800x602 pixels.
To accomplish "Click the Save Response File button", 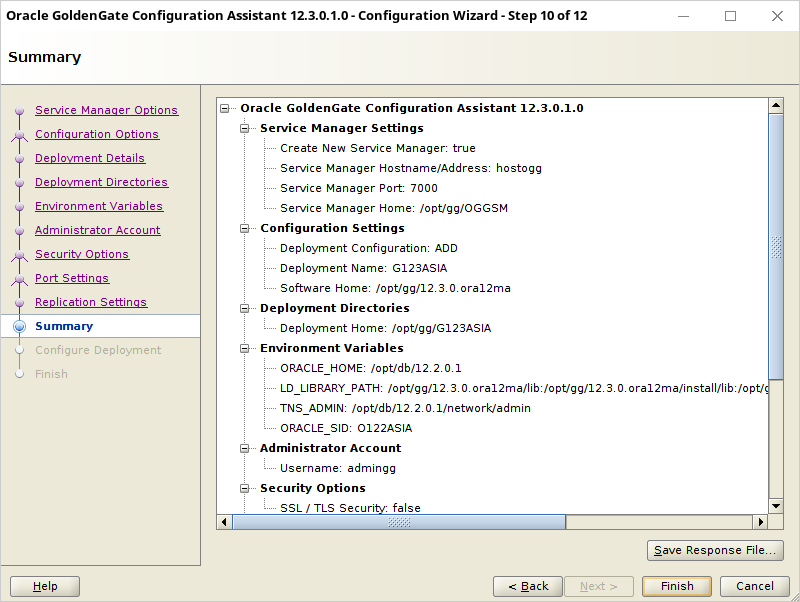I will [x=715, y=550].
